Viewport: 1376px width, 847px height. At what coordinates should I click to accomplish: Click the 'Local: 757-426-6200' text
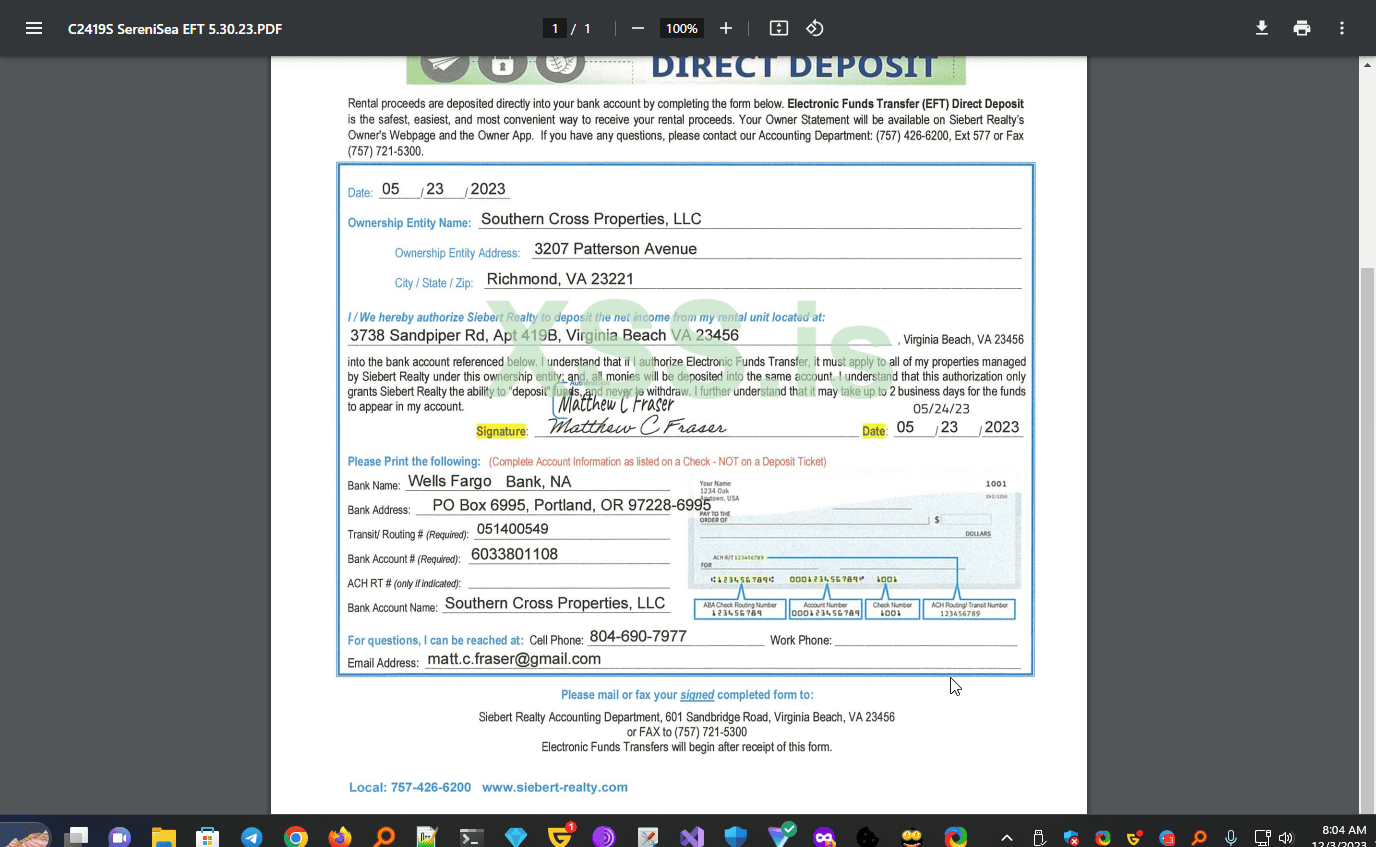pyautogui.click(x=410, y=787)
